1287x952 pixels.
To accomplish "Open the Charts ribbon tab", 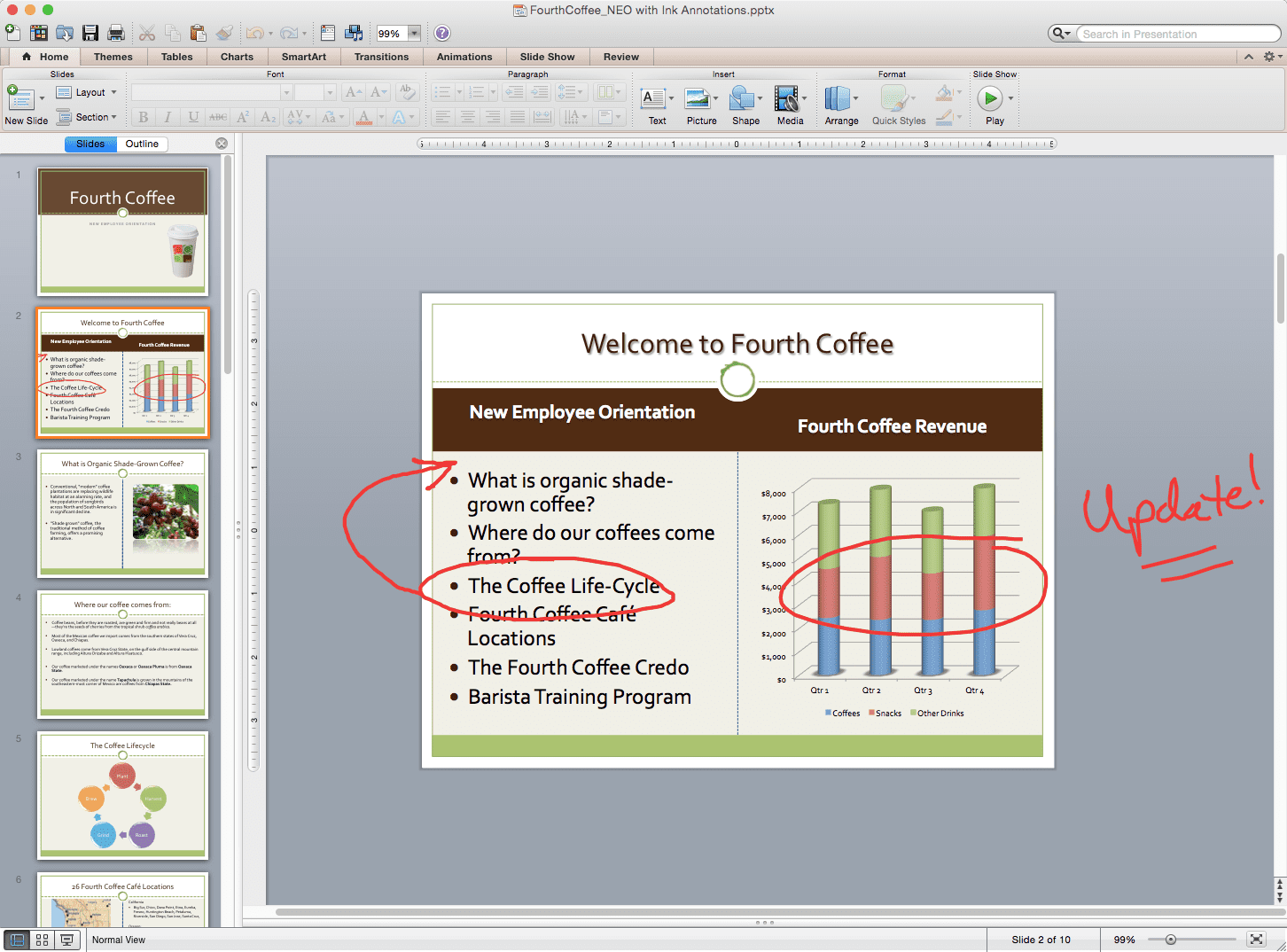I will [237, 57].
